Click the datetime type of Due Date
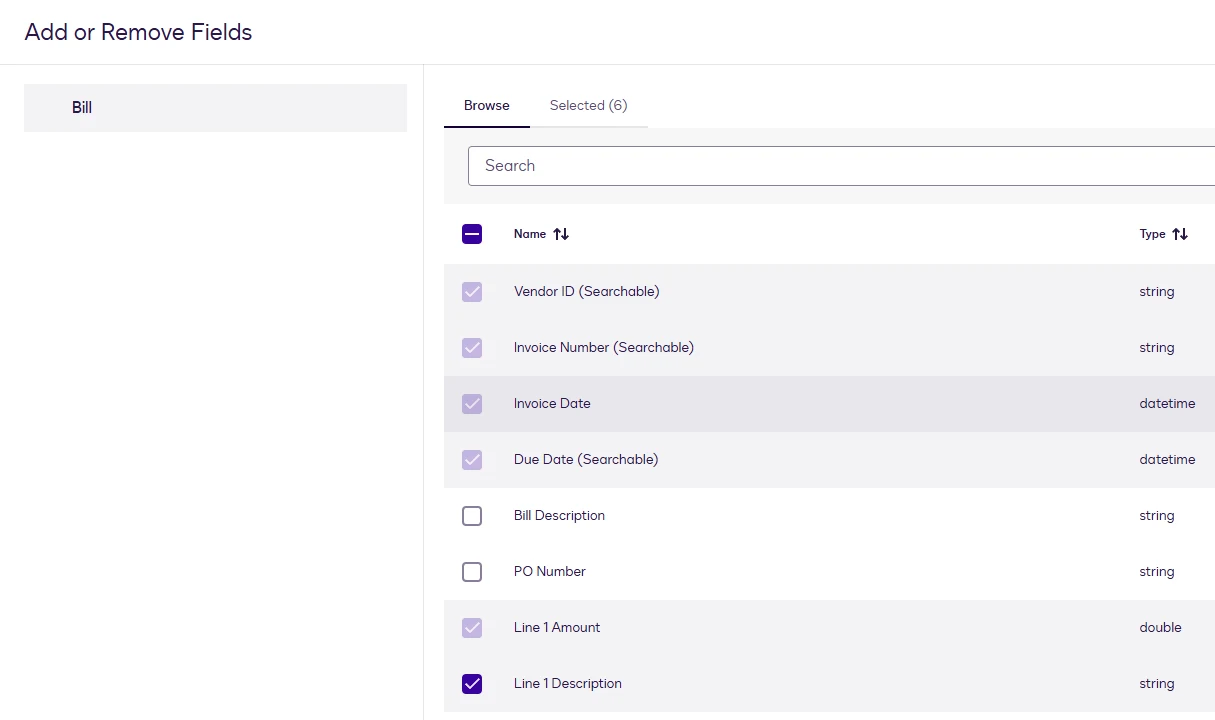This screenshot has width=1215, height=720. point(1167,460)
